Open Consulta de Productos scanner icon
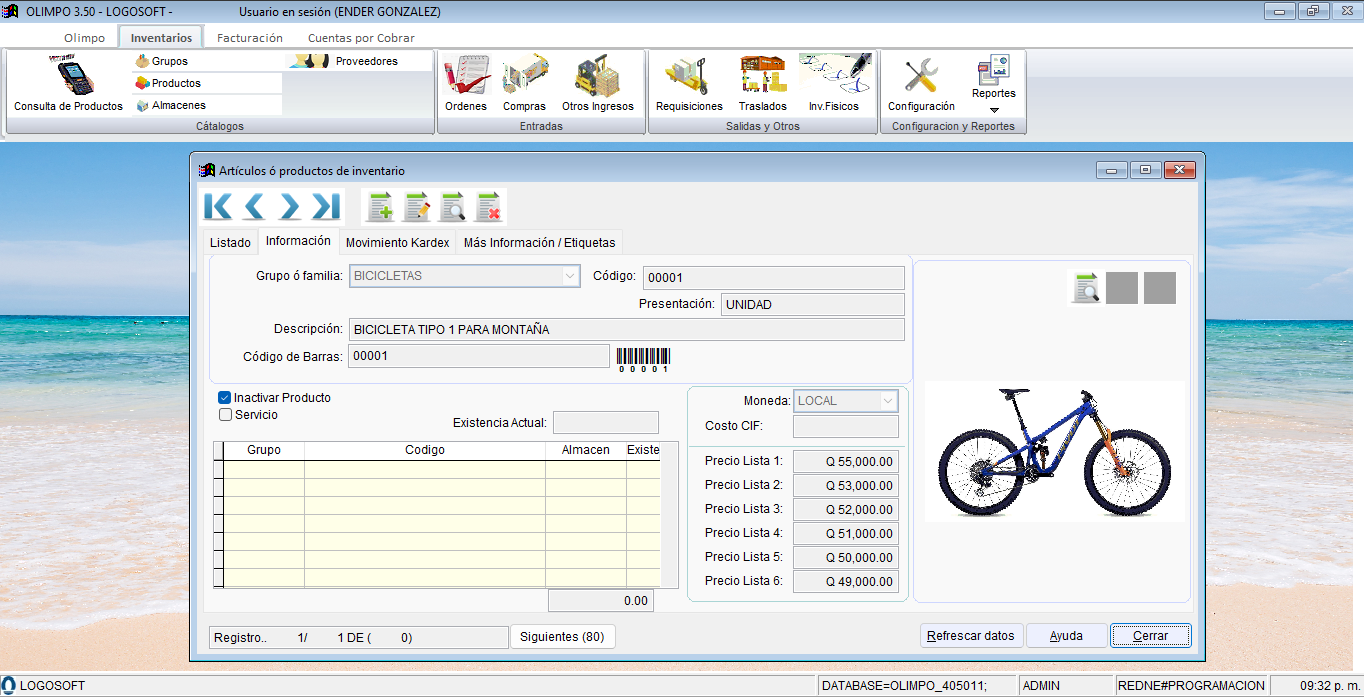Image resolution: width=1364 pixels, height=697 pixels. (68, 76)
